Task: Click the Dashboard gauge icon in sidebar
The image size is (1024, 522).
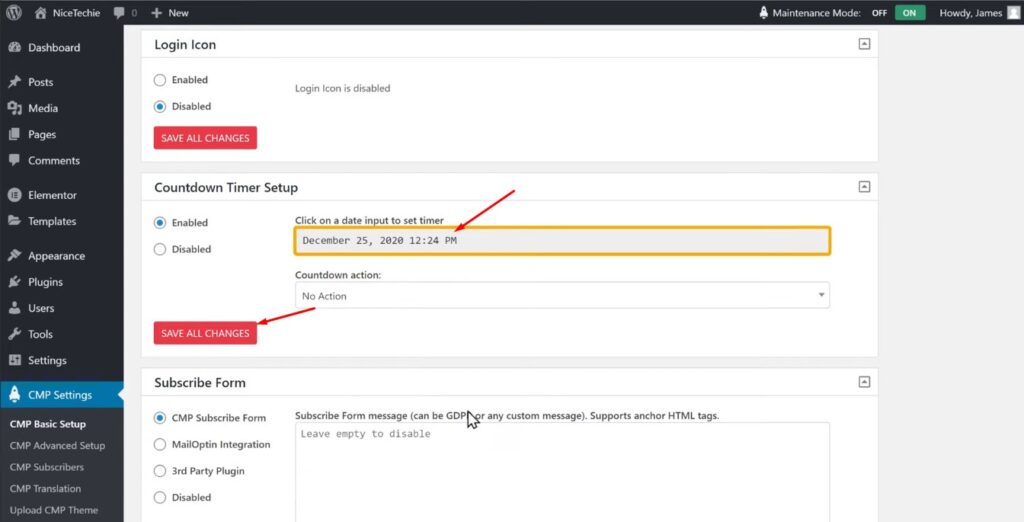Action: click(x=14, y=48)
